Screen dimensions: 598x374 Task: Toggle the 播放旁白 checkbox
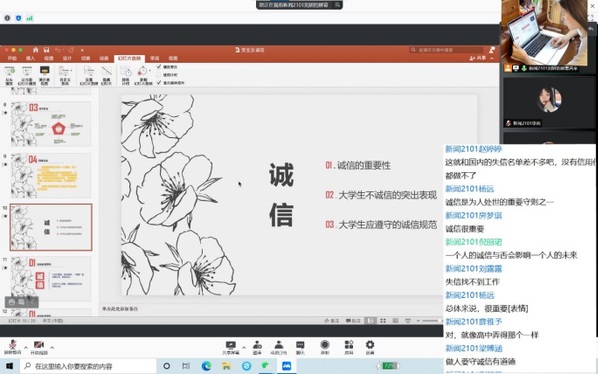159,67
